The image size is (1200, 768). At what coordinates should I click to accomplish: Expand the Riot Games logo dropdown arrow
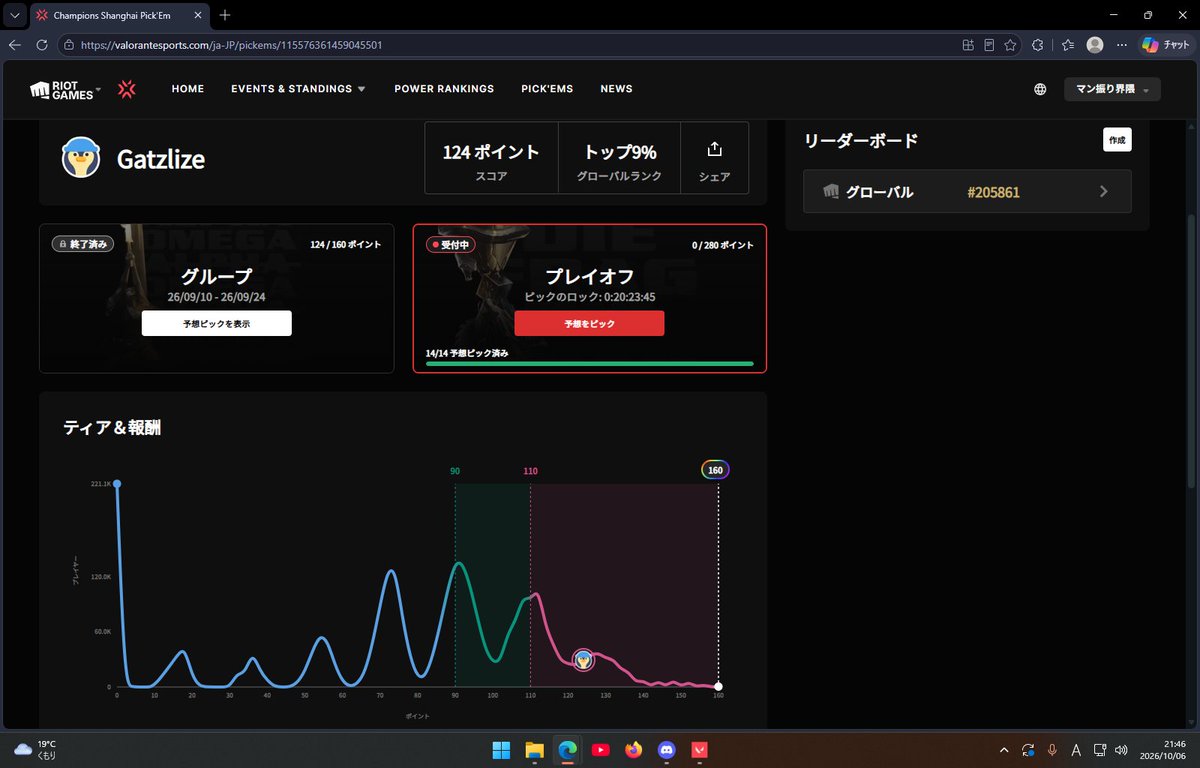[98, 91]
